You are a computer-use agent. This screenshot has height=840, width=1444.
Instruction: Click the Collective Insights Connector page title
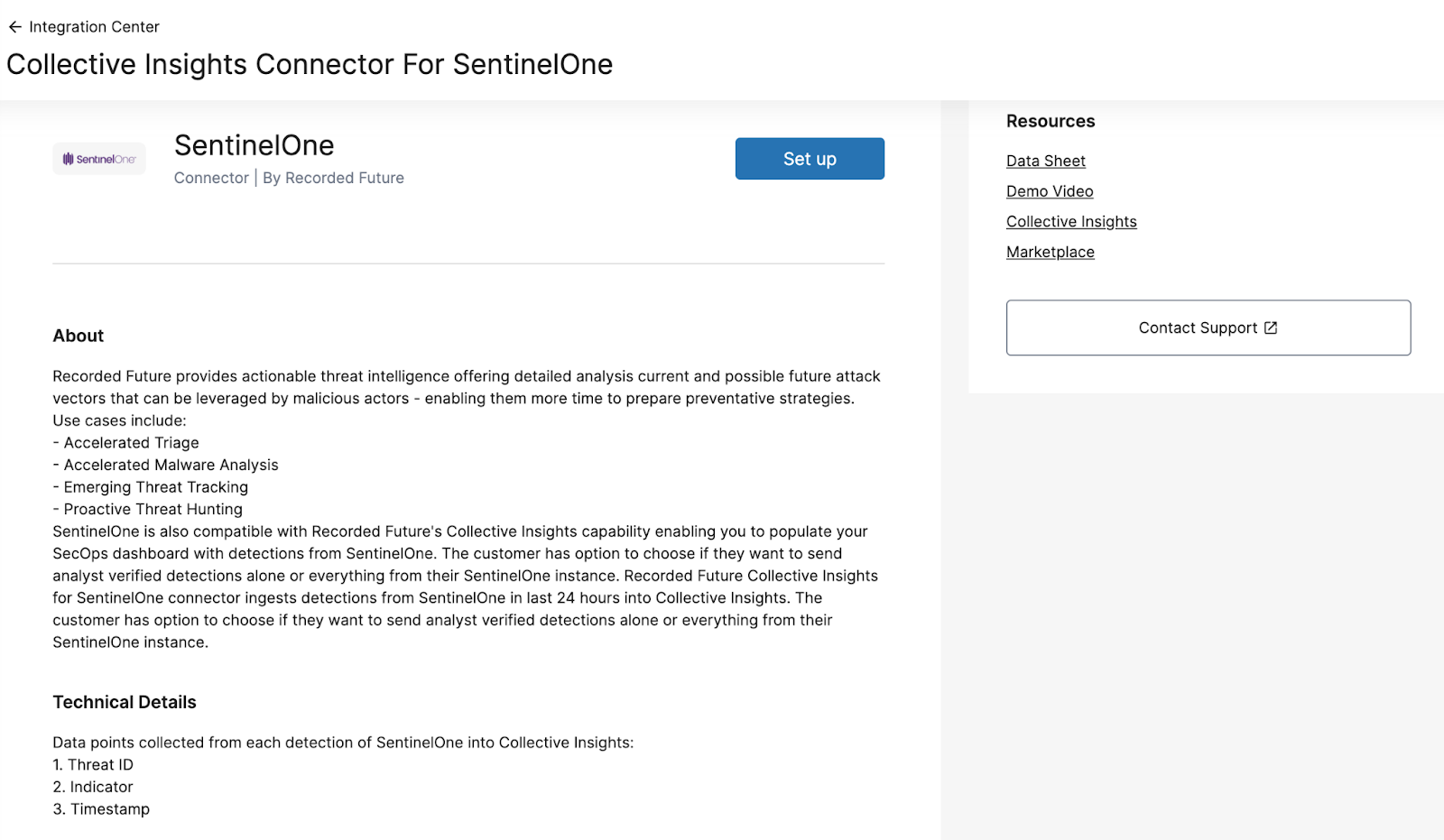[310, 65]
